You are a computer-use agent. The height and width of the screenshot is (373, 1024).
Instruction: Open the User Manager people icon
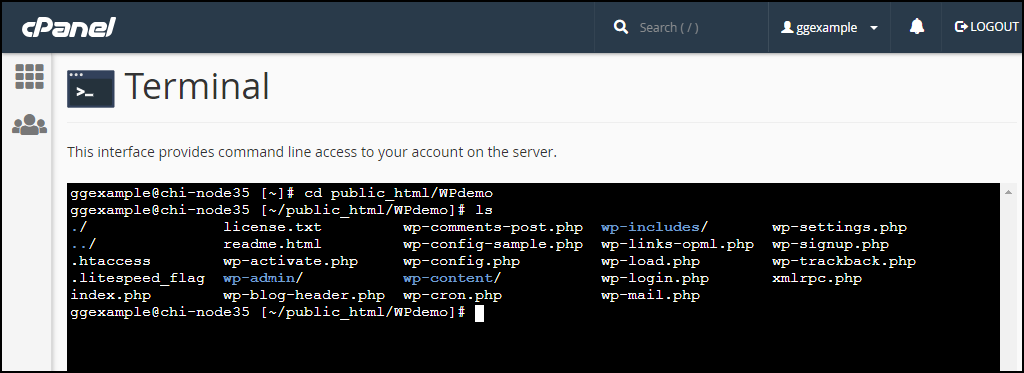[x=29, y=124]
